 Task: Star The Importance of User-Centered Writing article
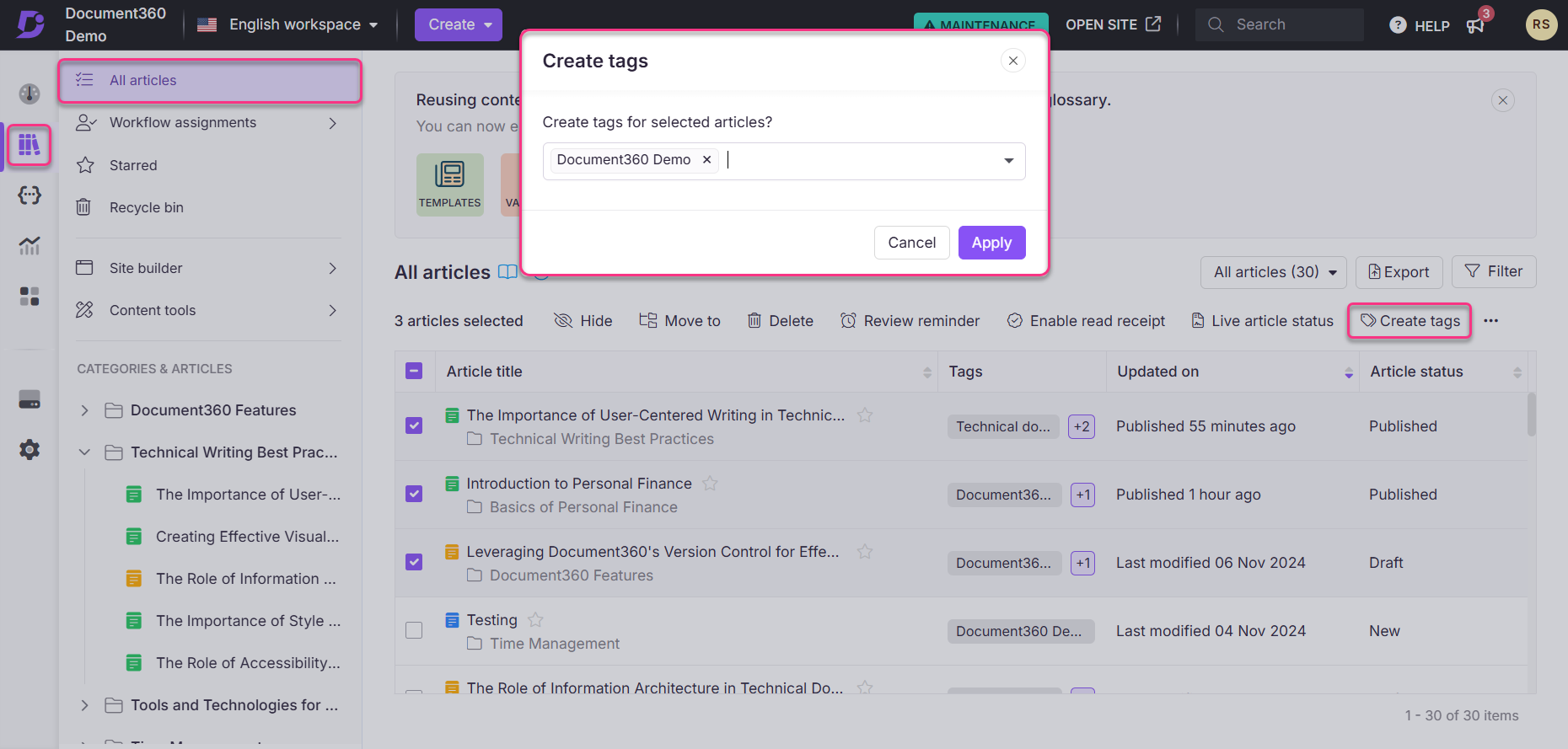click(x=865, y=415)
